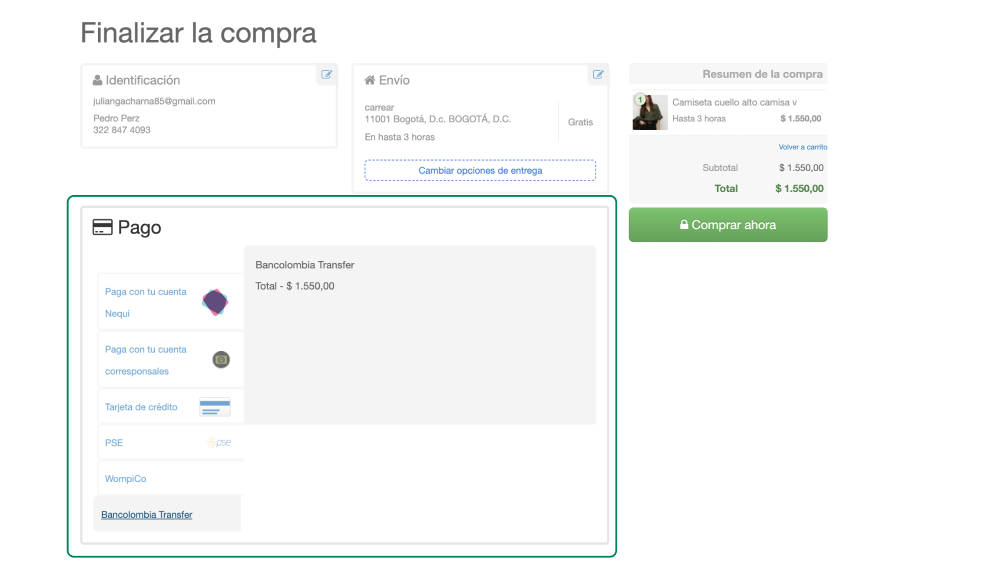
Task: Select Paga con tu cuenta corresponsales
Action: (146, 360)
